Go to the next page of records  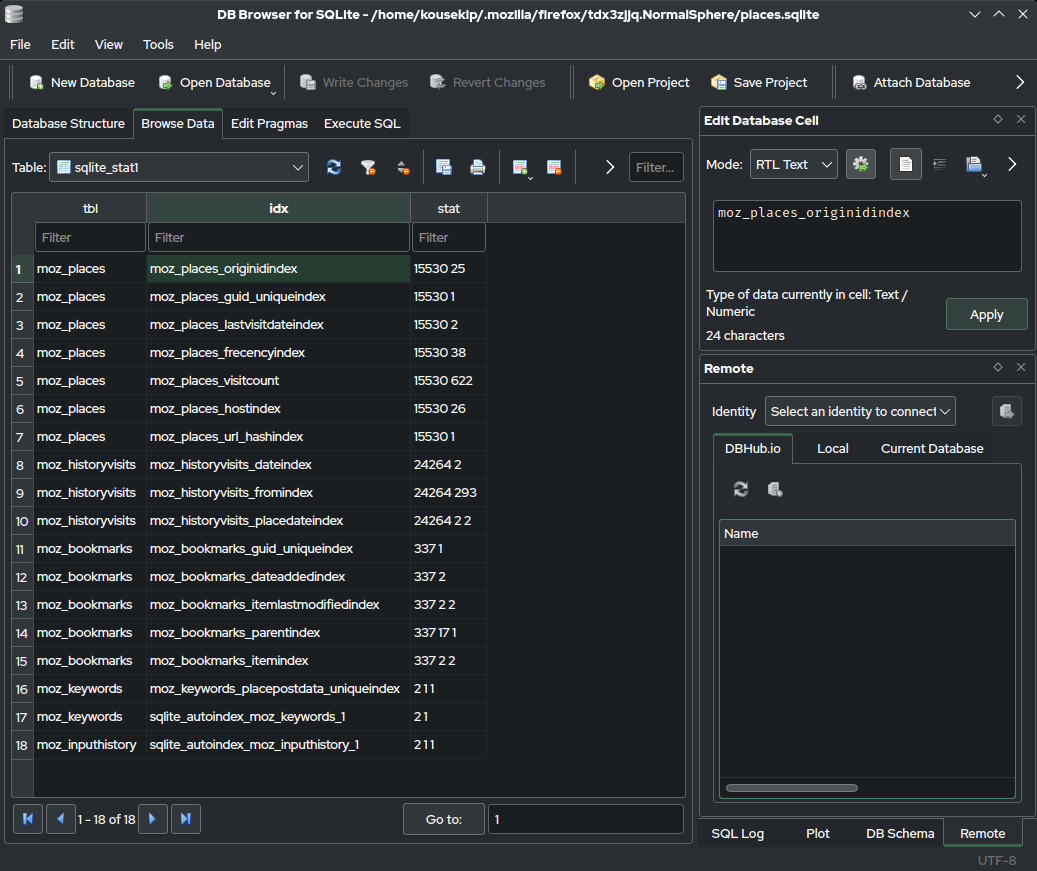tap(153, 819)
